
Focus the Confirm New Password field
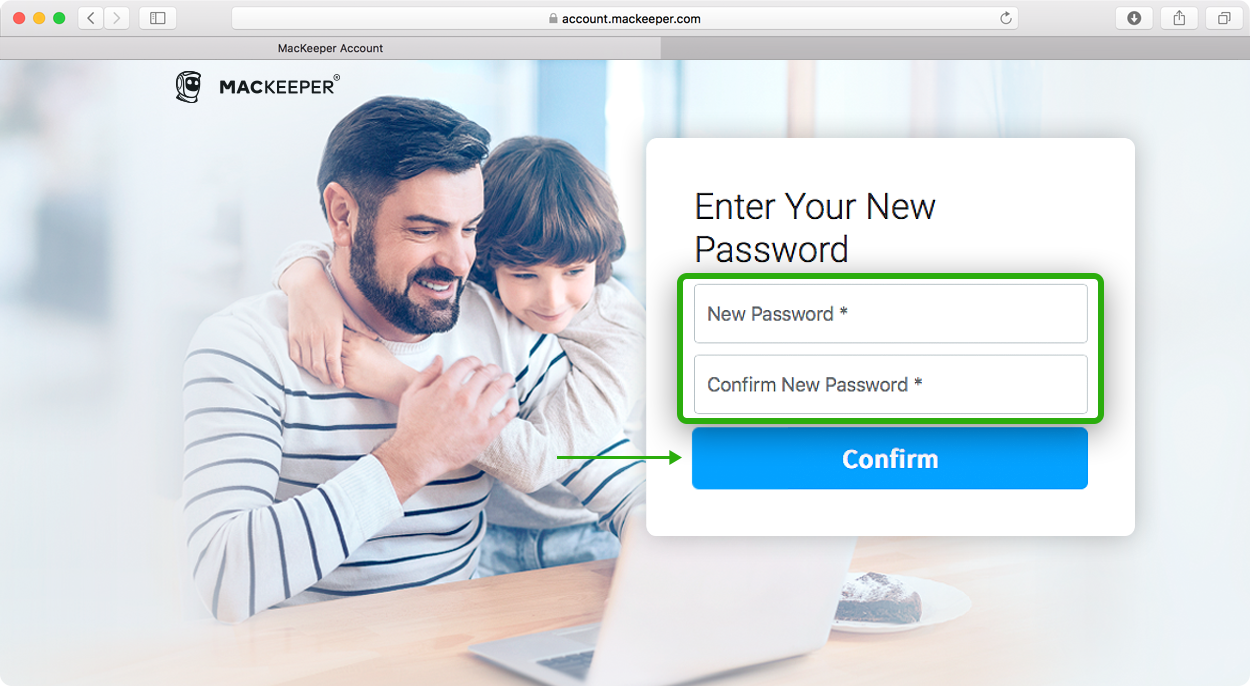tap(891, 385)
